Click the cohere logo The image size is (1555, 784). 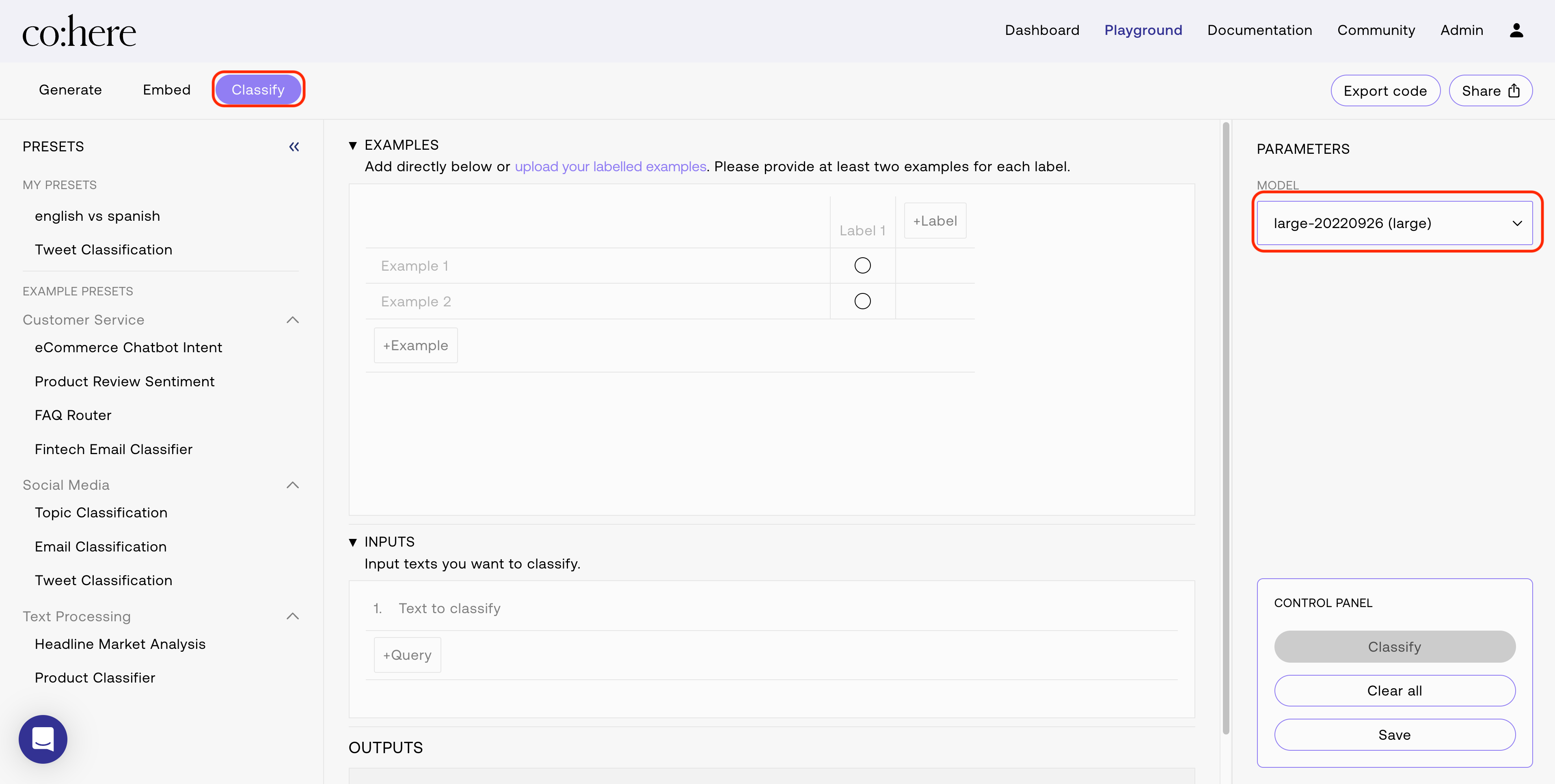click(79, 31)
